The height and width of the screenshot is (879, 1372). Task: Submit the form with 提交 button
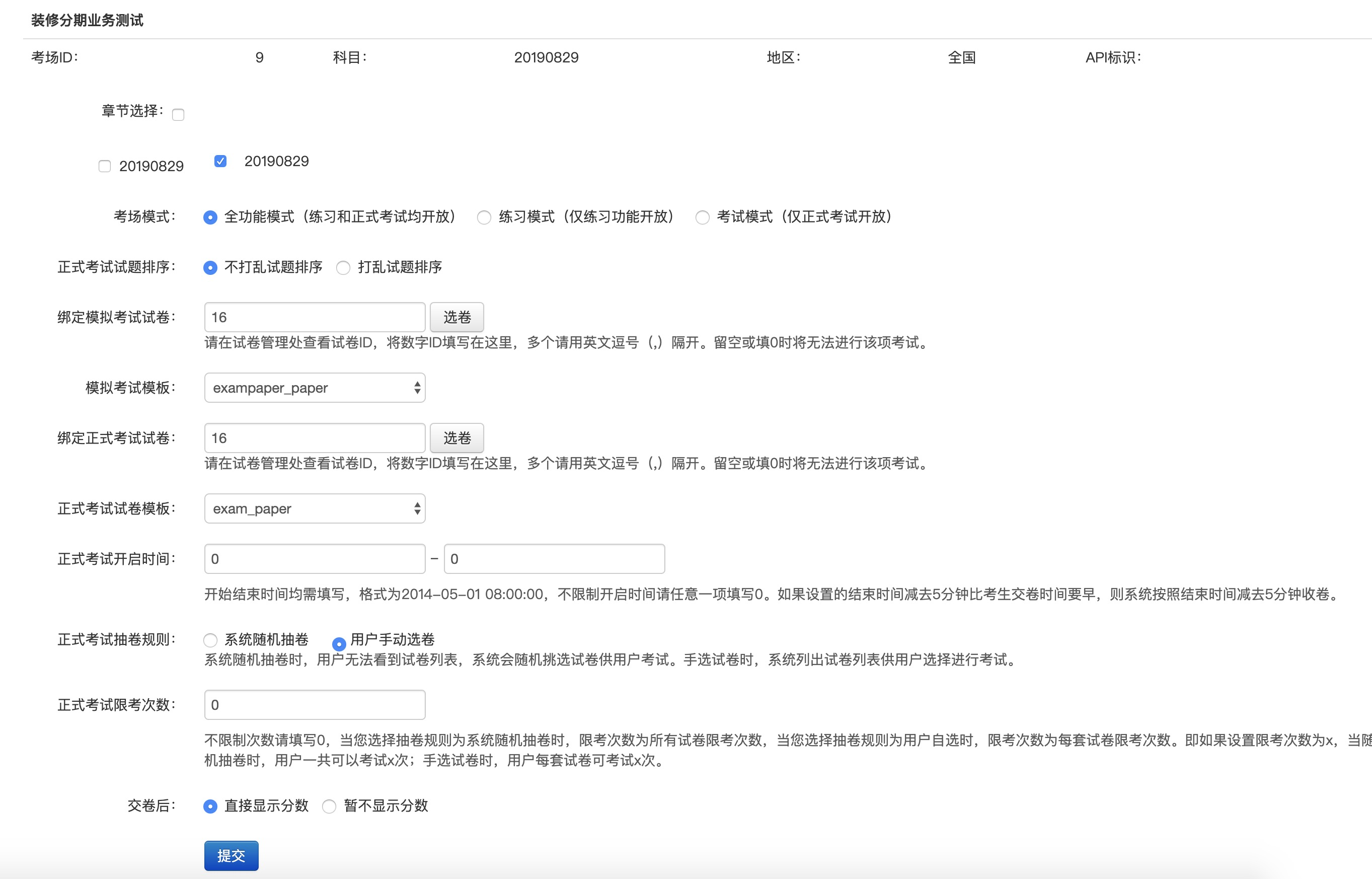click(232, 856)
